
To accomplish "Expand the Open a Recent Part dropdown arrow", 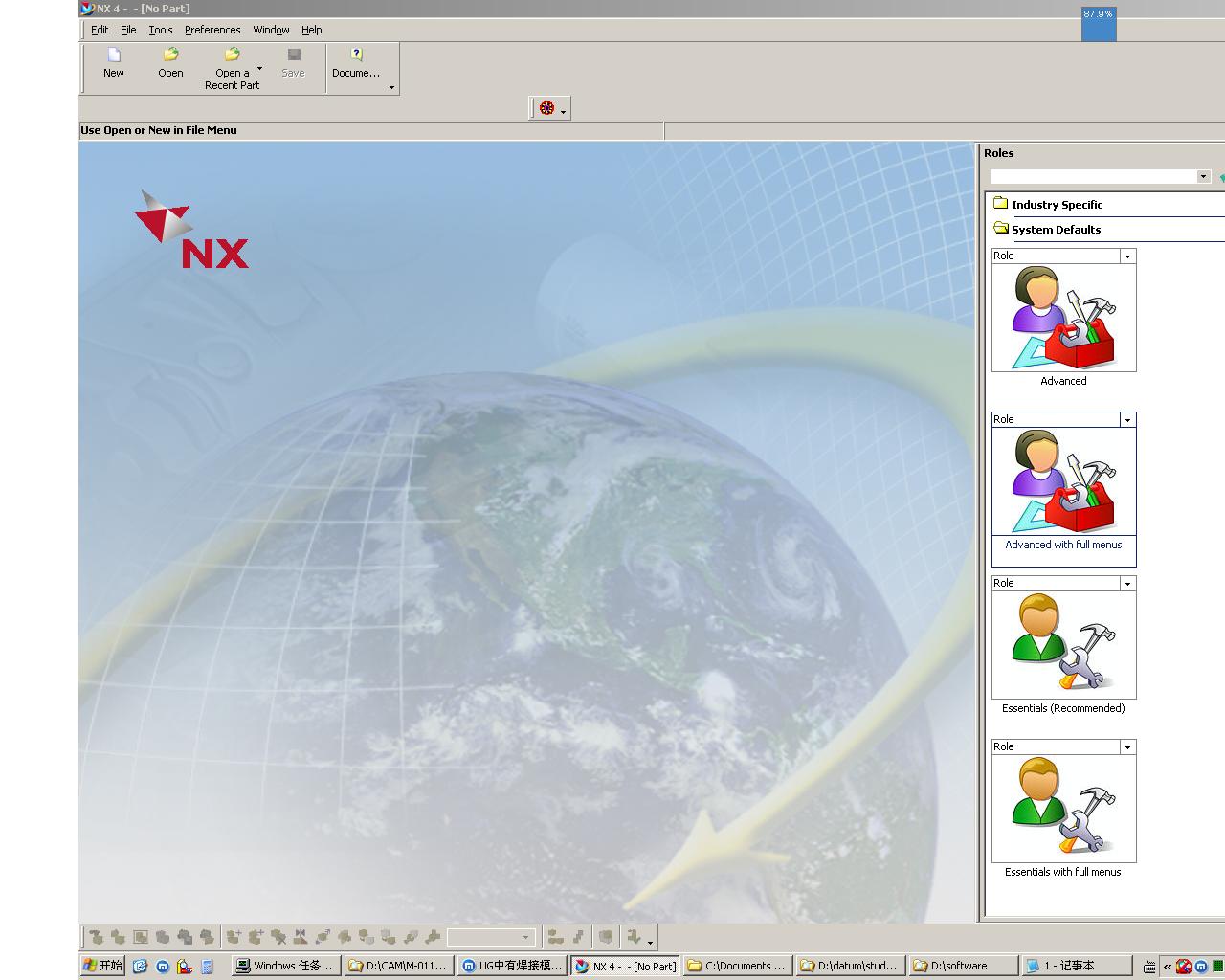I will click(259, 68).
